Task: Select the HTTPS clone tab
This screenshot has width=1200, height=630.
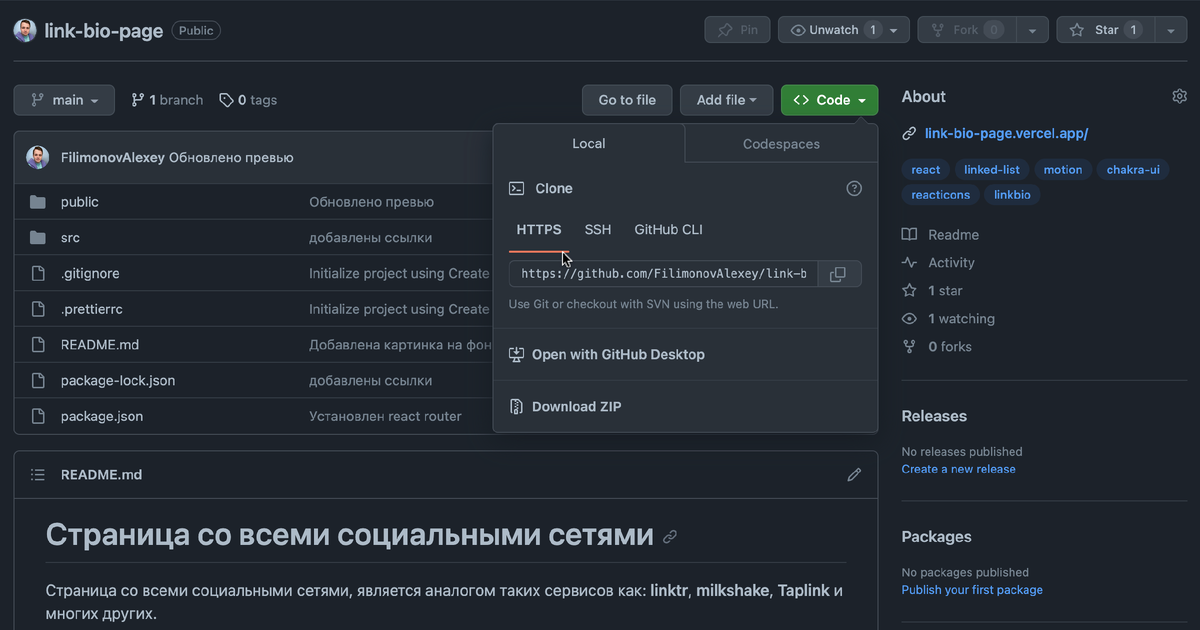Action: click(x=539, y=230)
